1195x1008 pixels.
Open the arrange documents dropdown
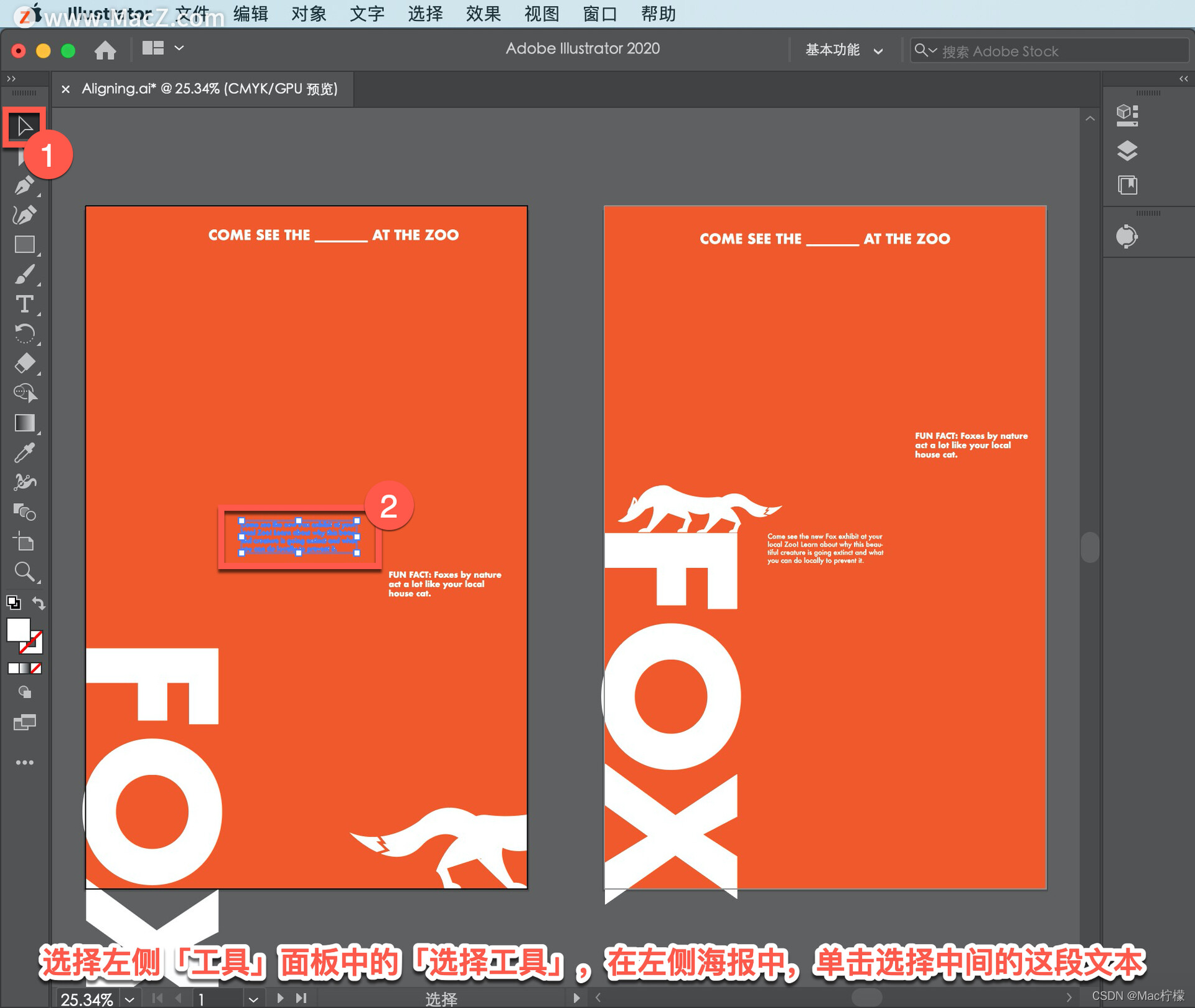(162, 48)
